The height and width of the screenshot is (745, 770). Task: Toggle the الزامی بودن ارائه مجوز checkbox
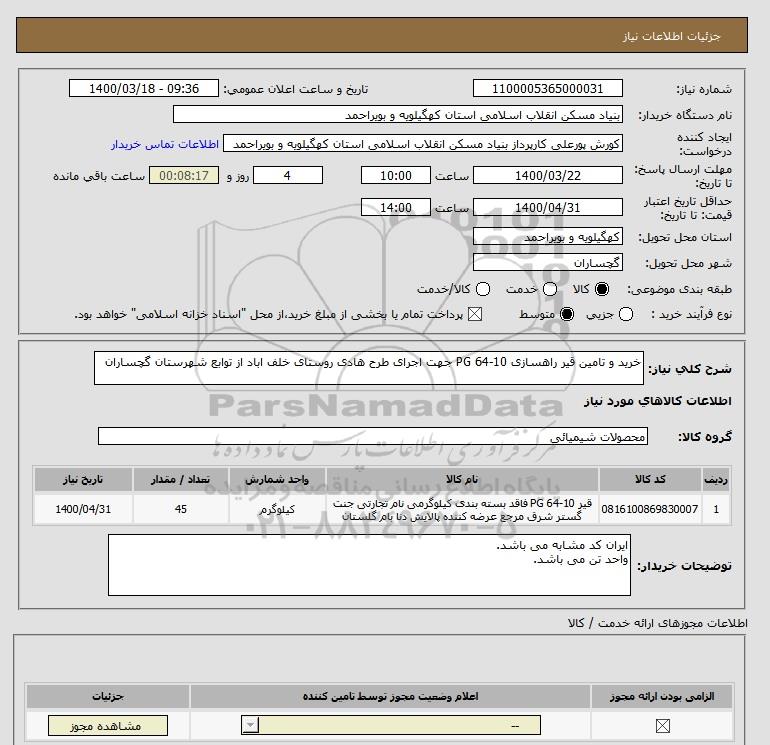tap(662, 725)
